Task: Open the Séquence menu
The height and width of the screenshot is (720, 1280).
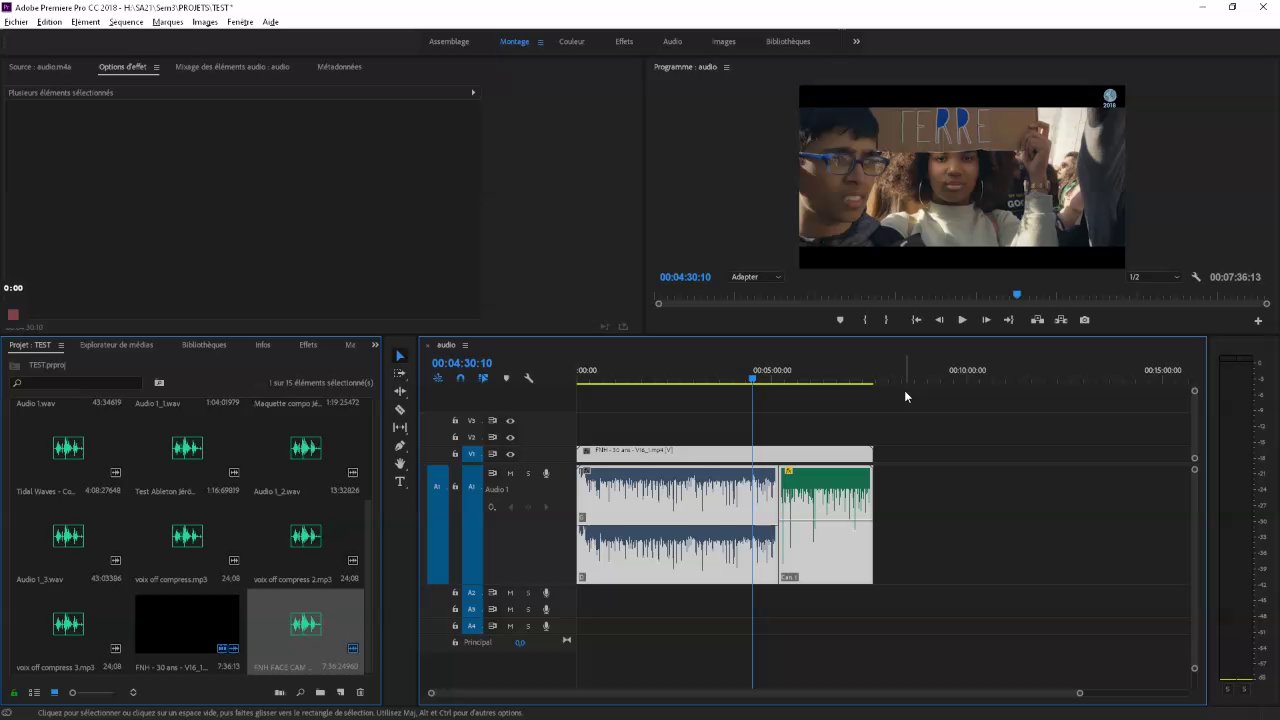Action: (x=126, y=22)
